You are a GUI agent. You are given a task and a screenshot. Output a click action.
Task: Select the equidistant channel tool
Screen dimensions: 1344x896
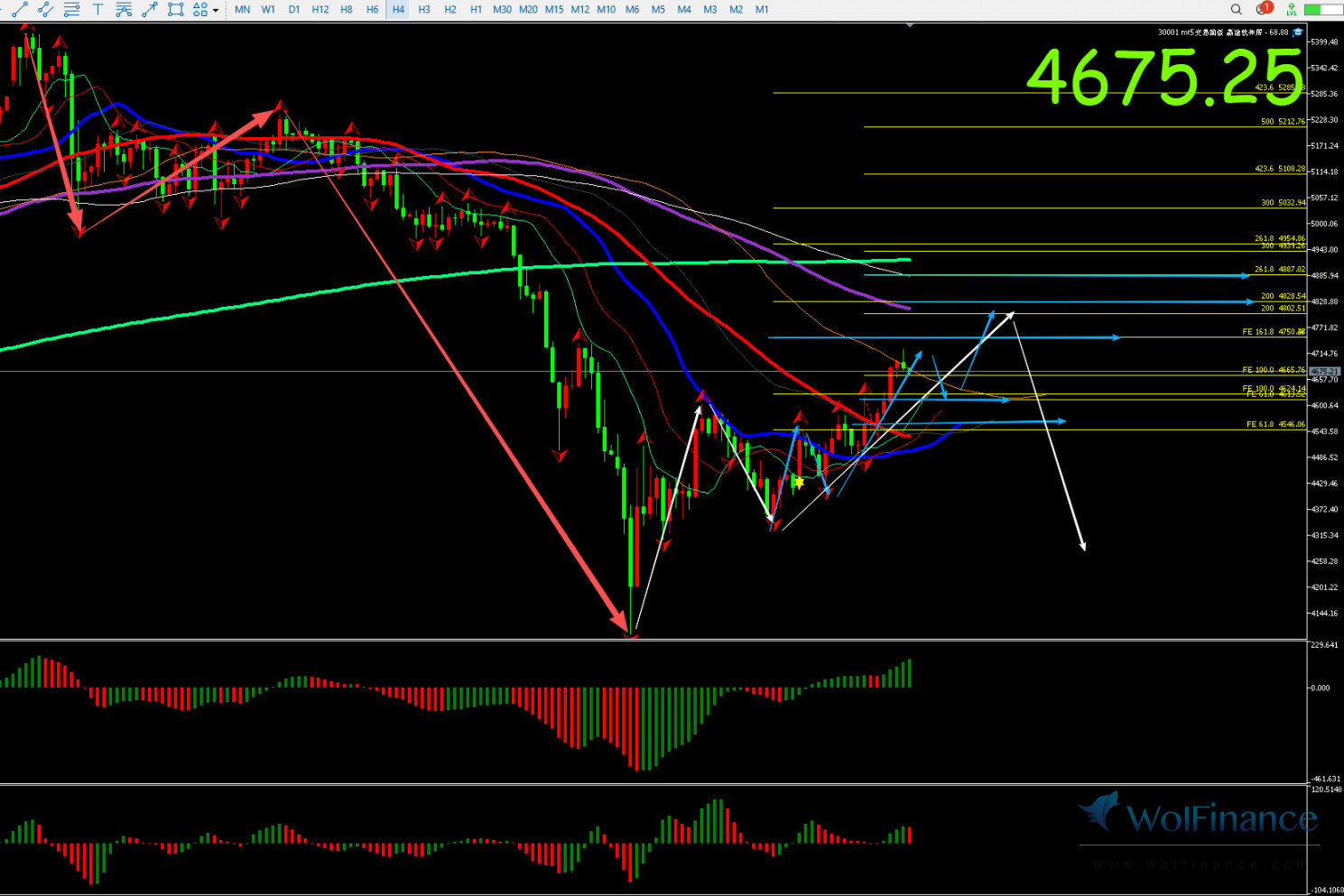tap(45, 9)
